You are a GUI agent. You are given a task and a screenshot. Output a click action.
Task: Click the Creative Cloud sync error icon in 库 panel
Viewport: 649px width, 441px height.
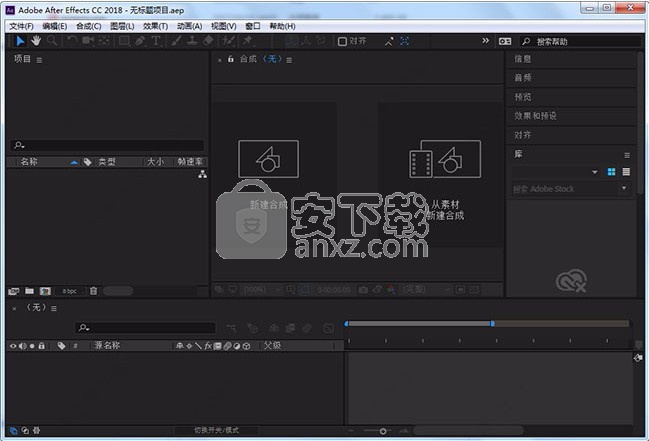(571, 281)
